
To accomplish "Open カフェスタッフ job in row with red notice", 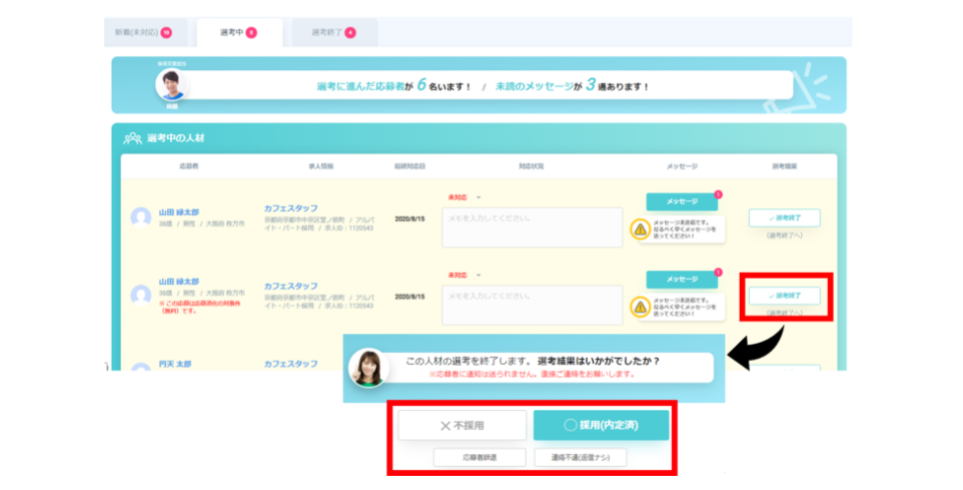I will (291, 286).
